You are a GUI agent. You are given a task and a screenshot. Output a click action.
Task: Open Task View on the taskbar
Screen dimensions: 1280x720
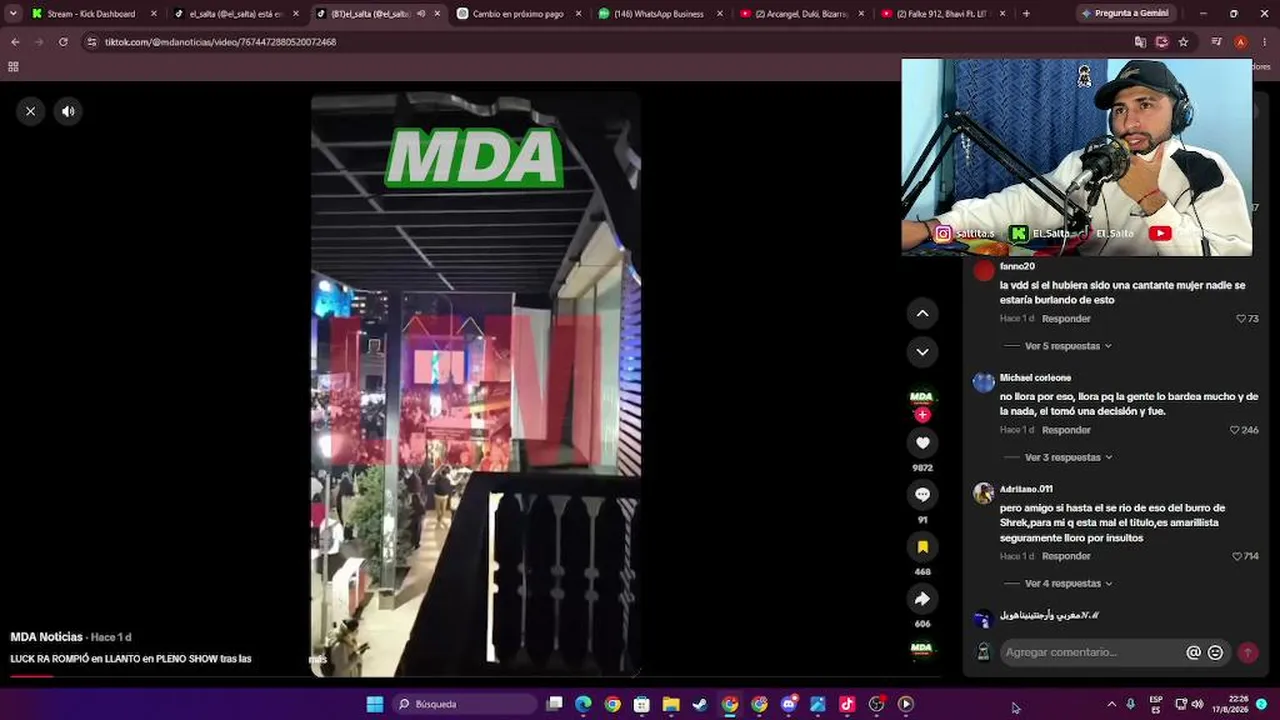pyautogui.click(x=554, y=704)
